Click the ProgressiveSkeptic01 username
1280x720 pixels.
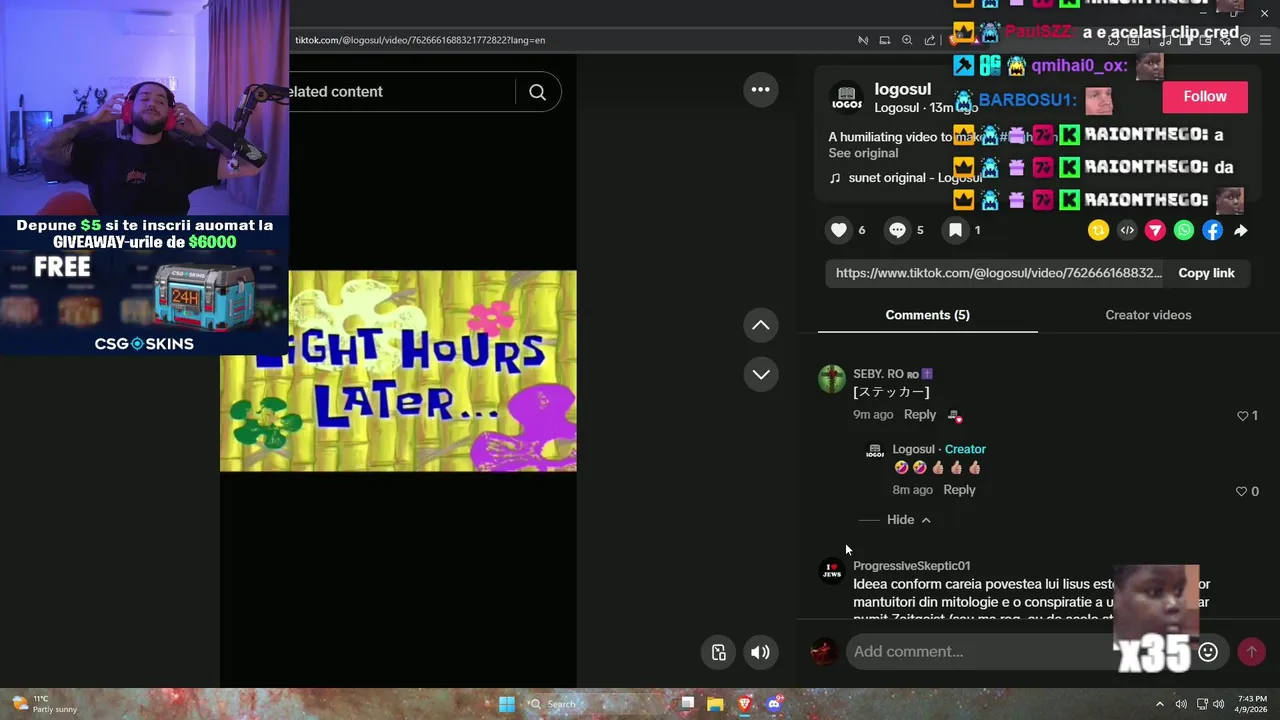[x=912, y=566]
